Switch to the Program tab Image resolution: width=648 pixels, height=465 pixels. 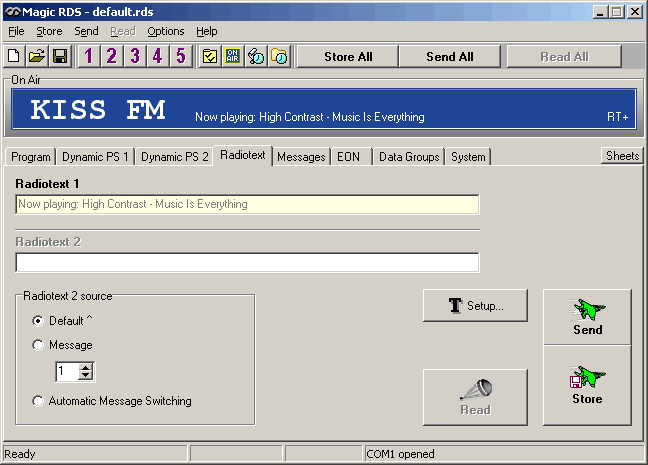[31, 157]
